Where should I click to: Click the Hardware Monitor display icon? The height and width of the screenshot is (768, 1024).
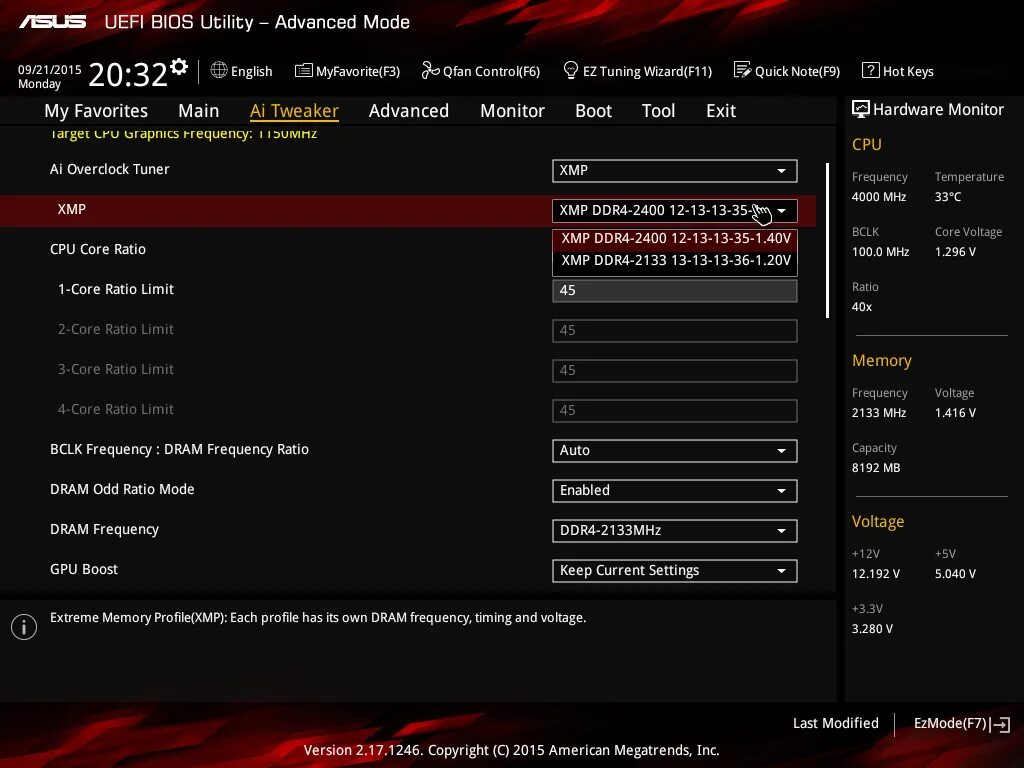tap(861, 109)
